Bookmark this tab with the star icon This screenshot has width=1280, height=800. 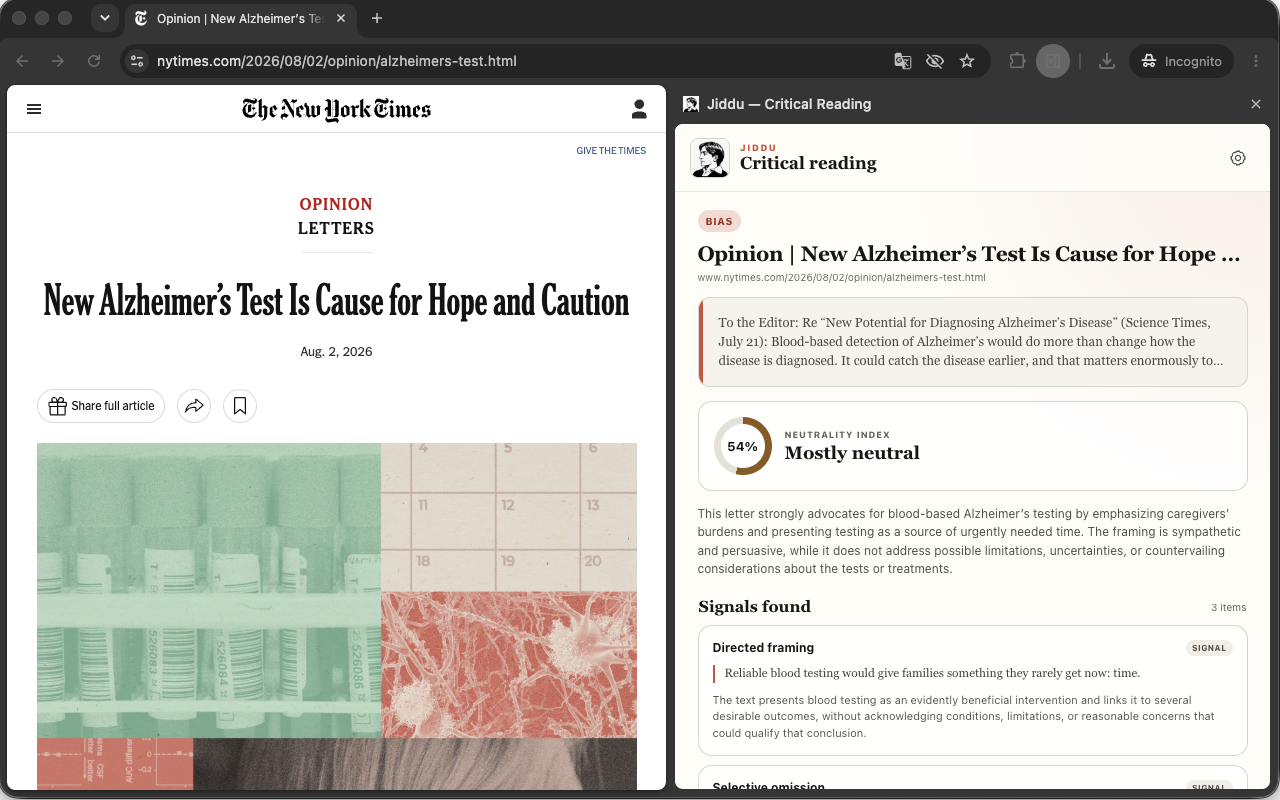point(967,61)
